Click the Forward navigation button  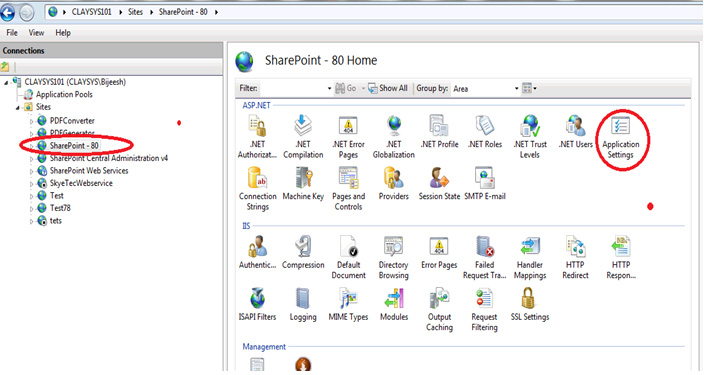(x=26, y=13)
